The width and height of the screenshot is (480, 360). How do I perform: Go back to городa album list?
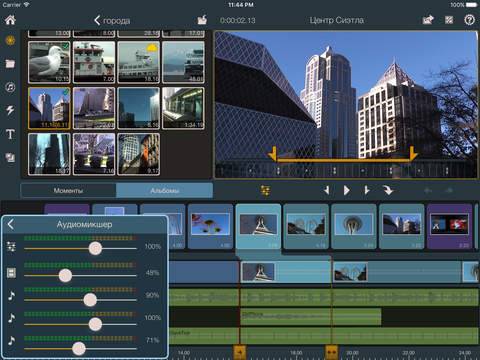(x=112, y=20)
